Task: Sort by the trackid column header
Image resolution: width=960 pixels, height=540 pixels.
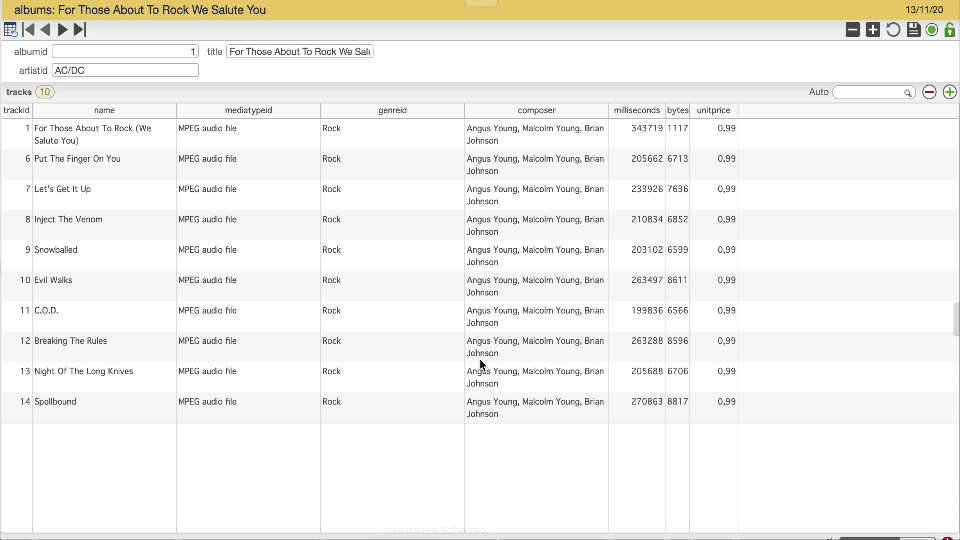Action: (17, 110)
